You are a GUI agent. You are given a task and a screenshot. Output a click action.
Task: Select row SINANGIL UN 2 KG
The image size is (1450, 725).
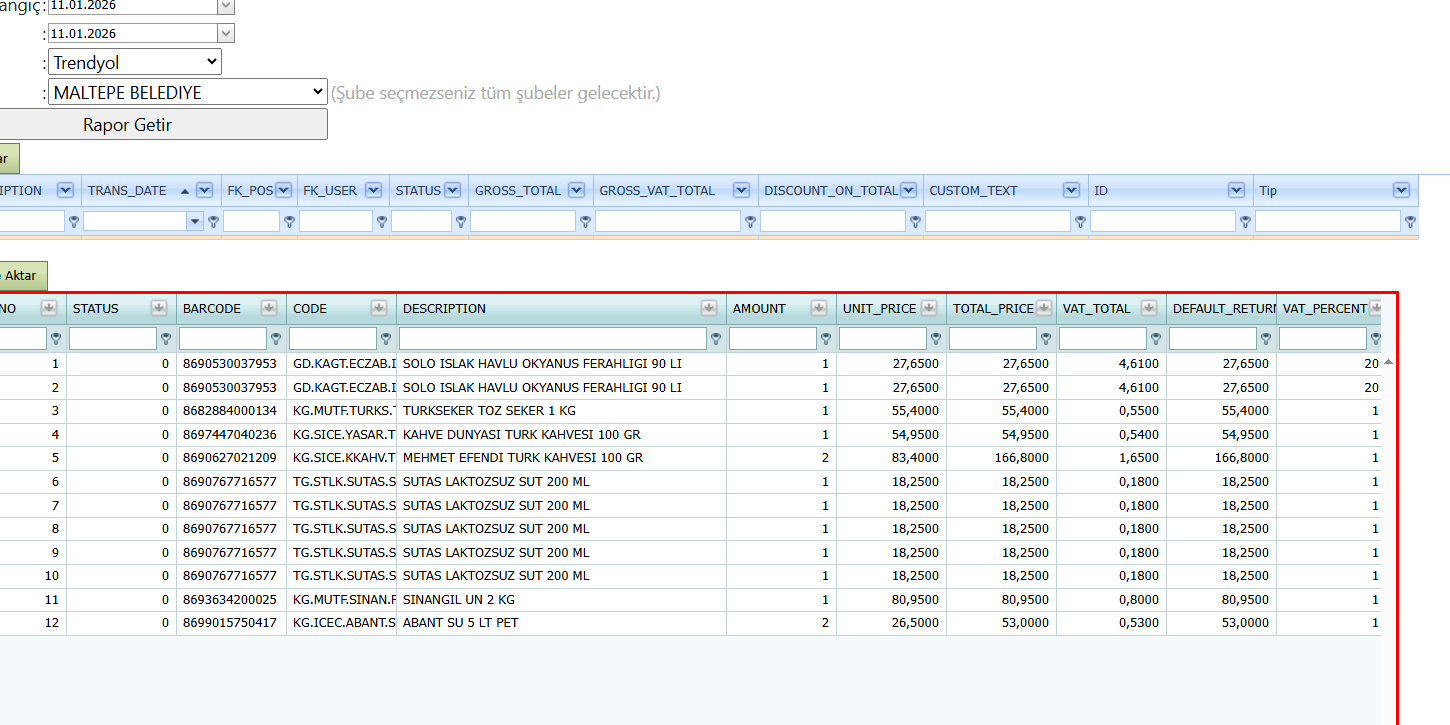[x=690, y=600]
